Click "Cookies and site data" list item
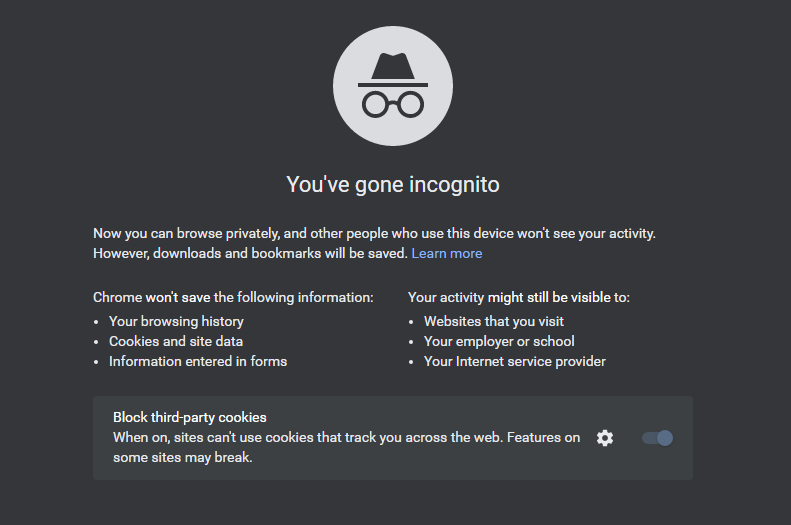791x525 pixels. [176, 342]
